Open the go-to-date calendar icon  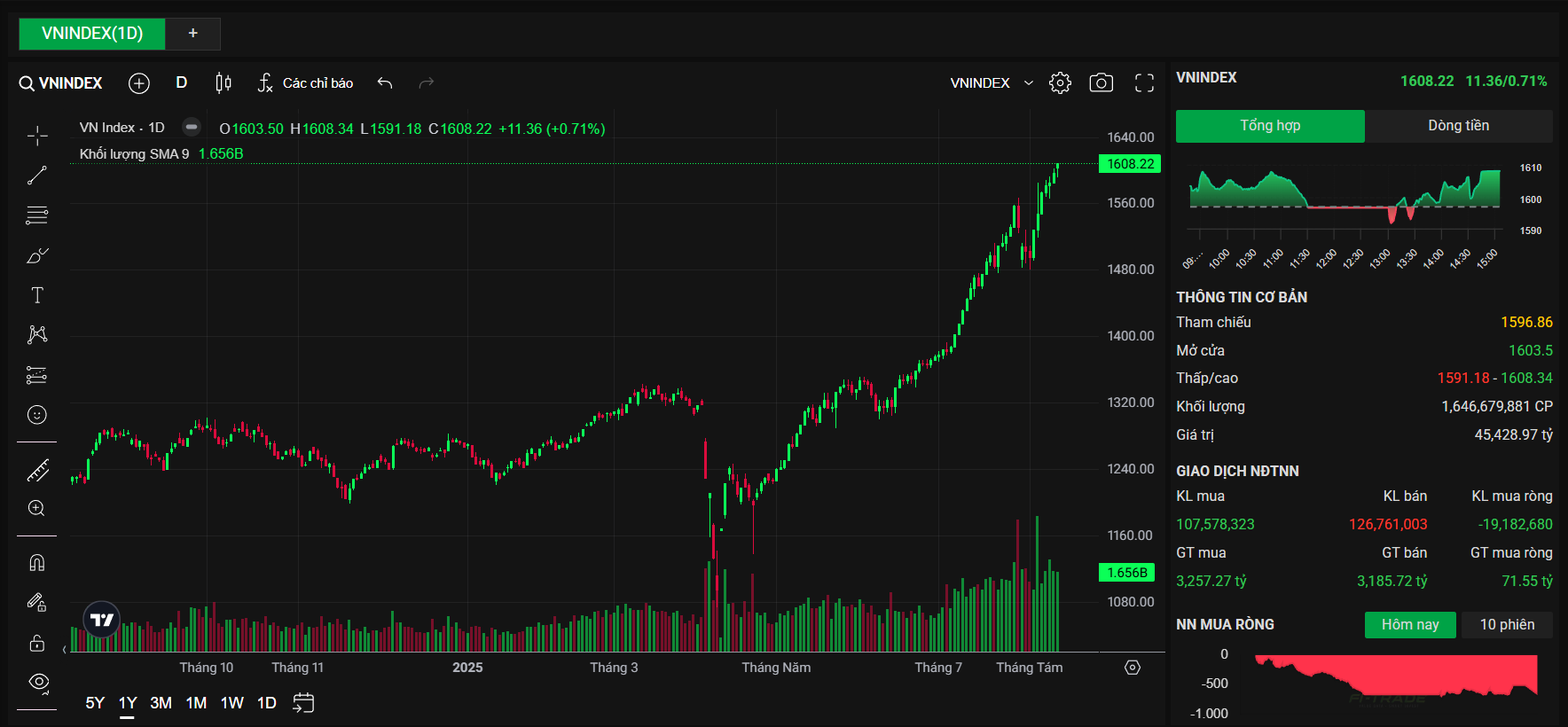pyautogui.click(x=303, y=703)
